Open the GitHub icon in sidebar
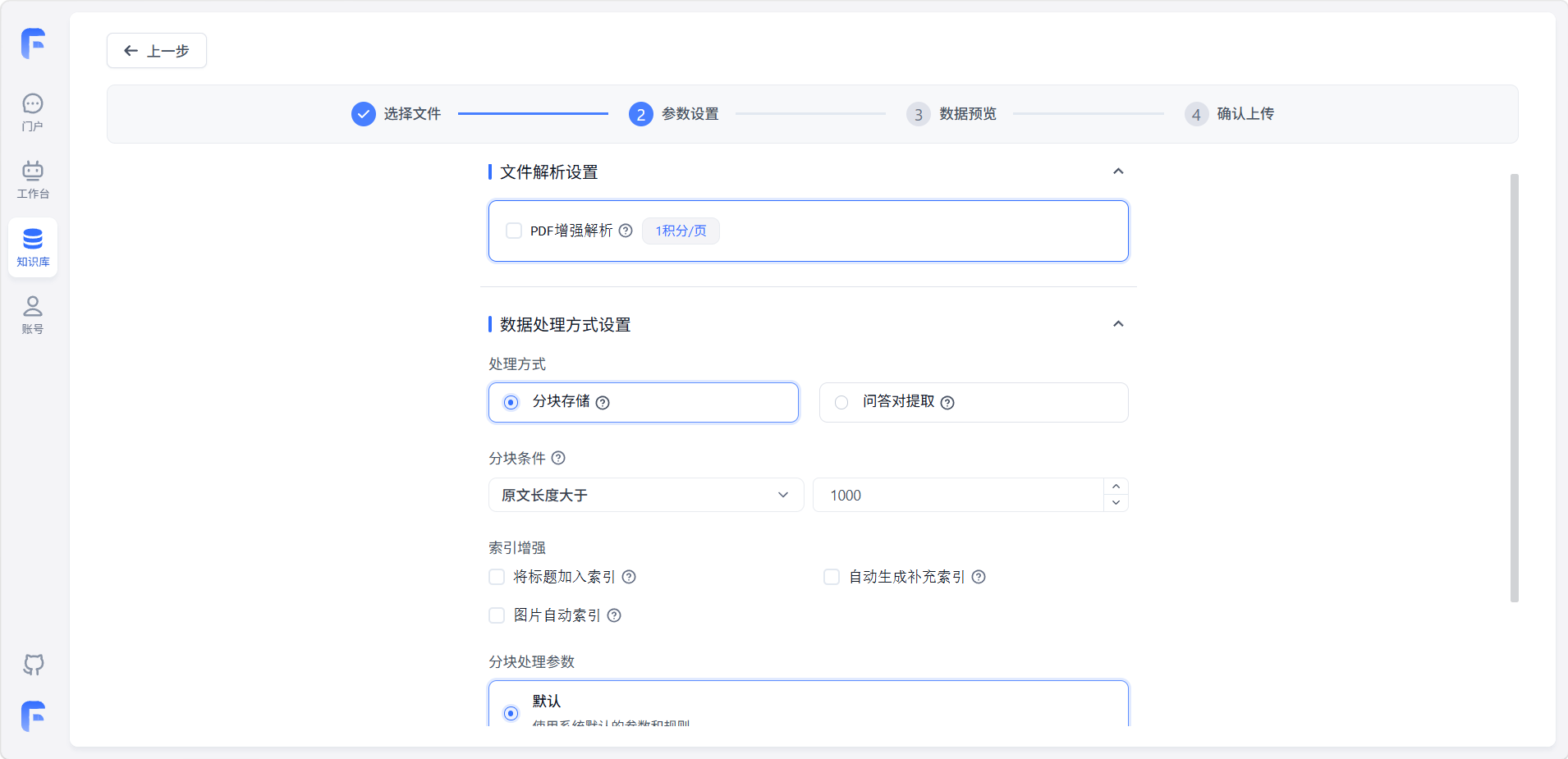Screen dimensions: 1568x759 click(x=33, y=664)
